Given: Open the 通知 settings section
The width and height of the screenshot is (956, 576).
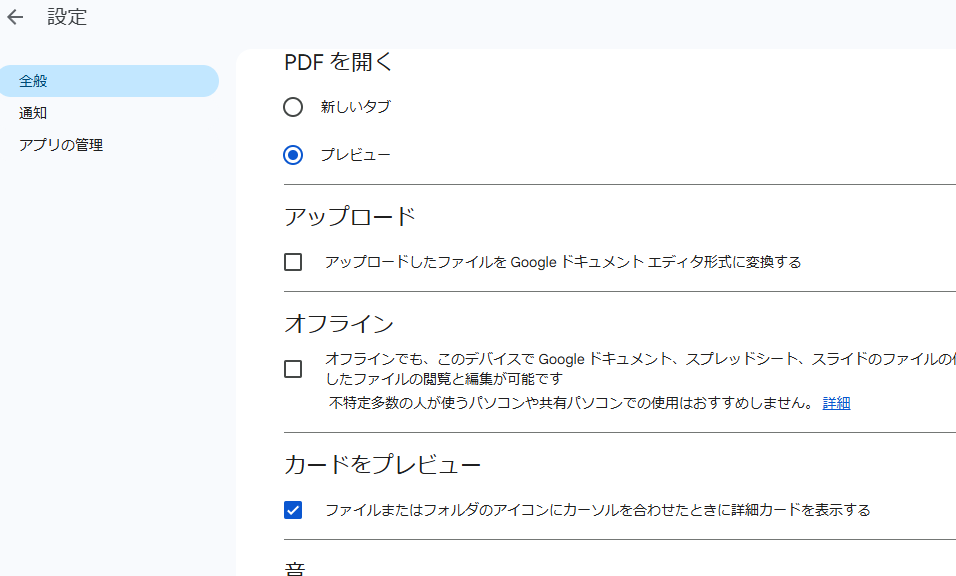Looking at the screenshot, I should tap(33, 113).
